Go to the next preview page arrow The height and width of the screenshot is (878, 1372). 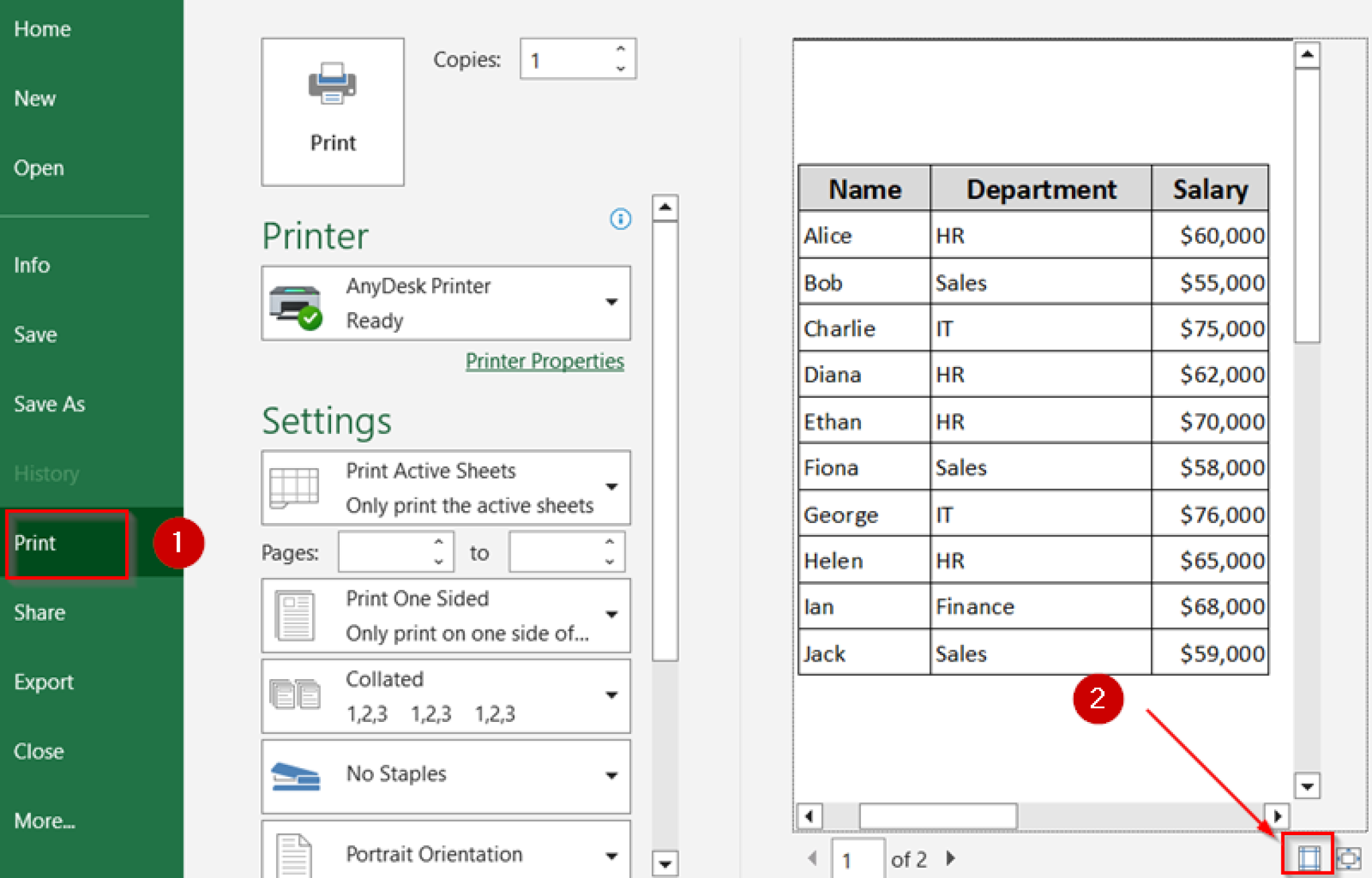[x=950, y=858]
